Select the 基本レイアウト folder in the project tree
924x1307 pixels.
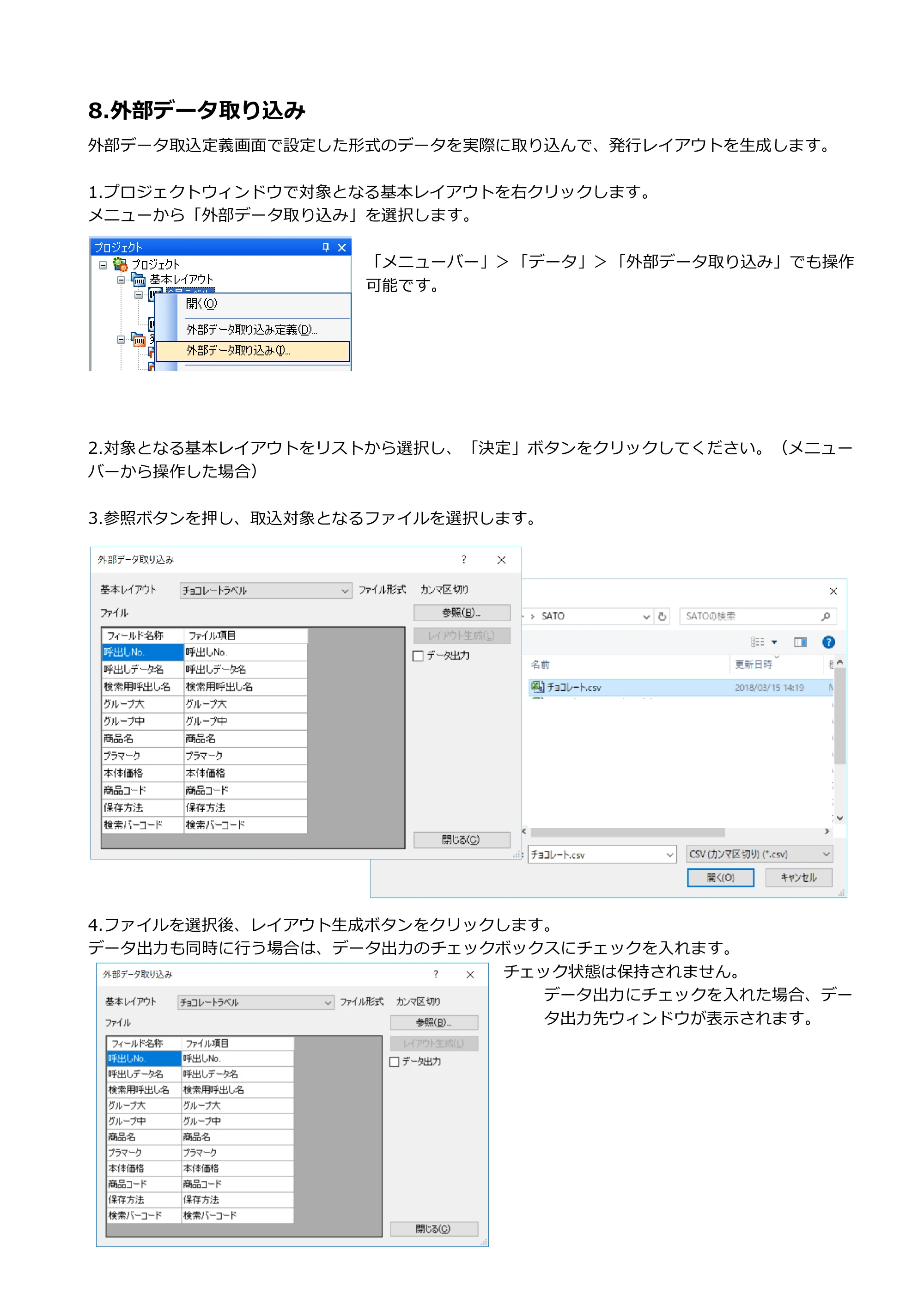click(x=181, y=280)
